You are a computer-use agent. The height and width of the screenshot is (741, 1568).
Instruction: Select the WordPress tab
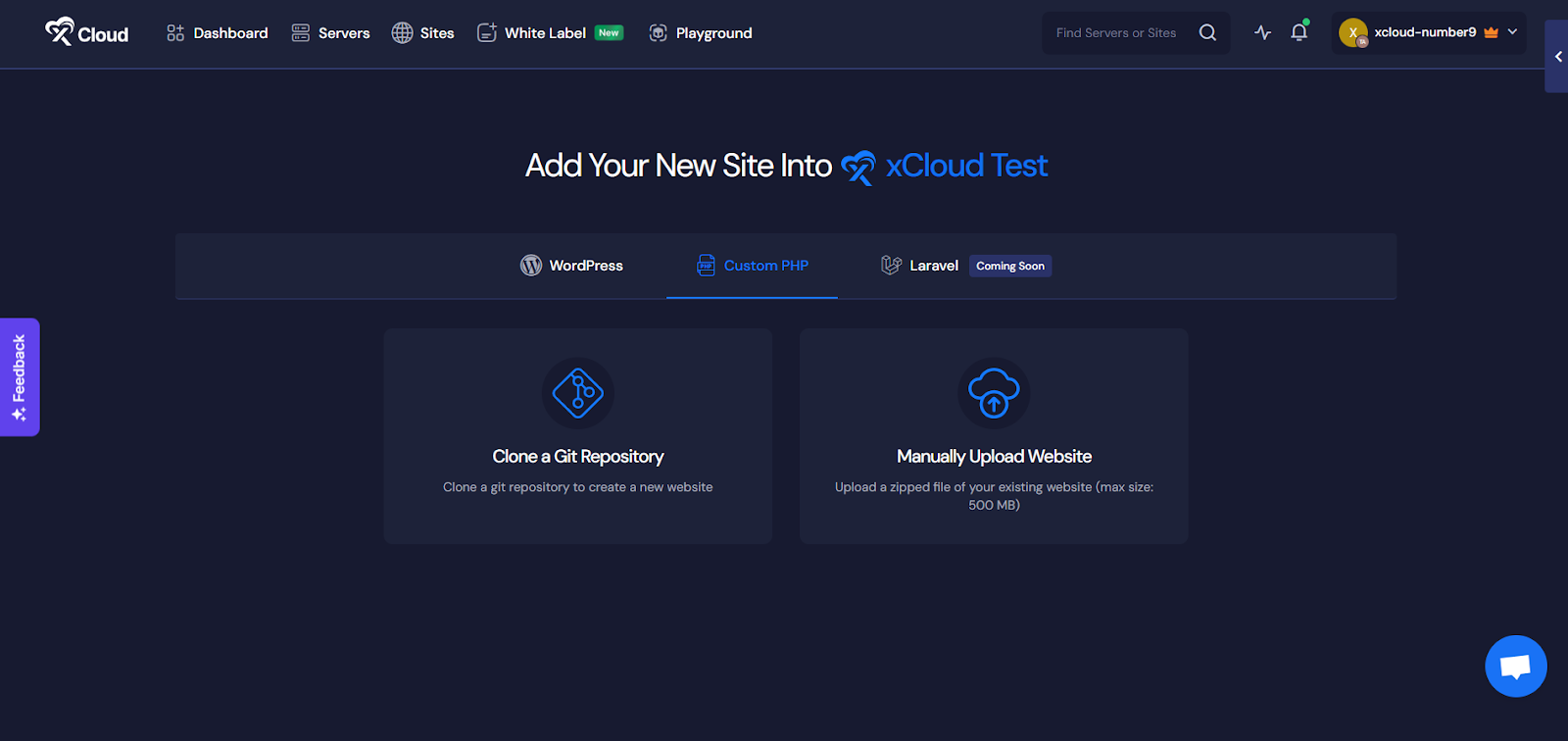pos(571,266)
